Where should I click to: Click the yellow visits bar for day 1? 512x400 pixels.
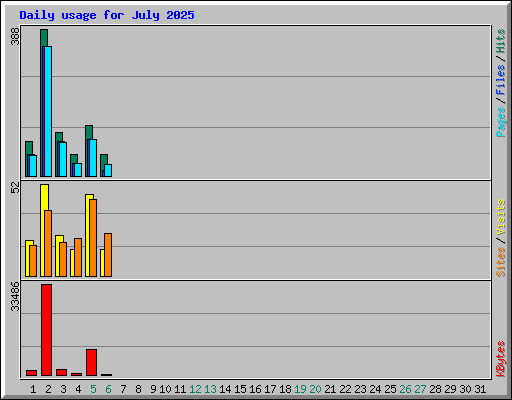(x=27, y=258)
